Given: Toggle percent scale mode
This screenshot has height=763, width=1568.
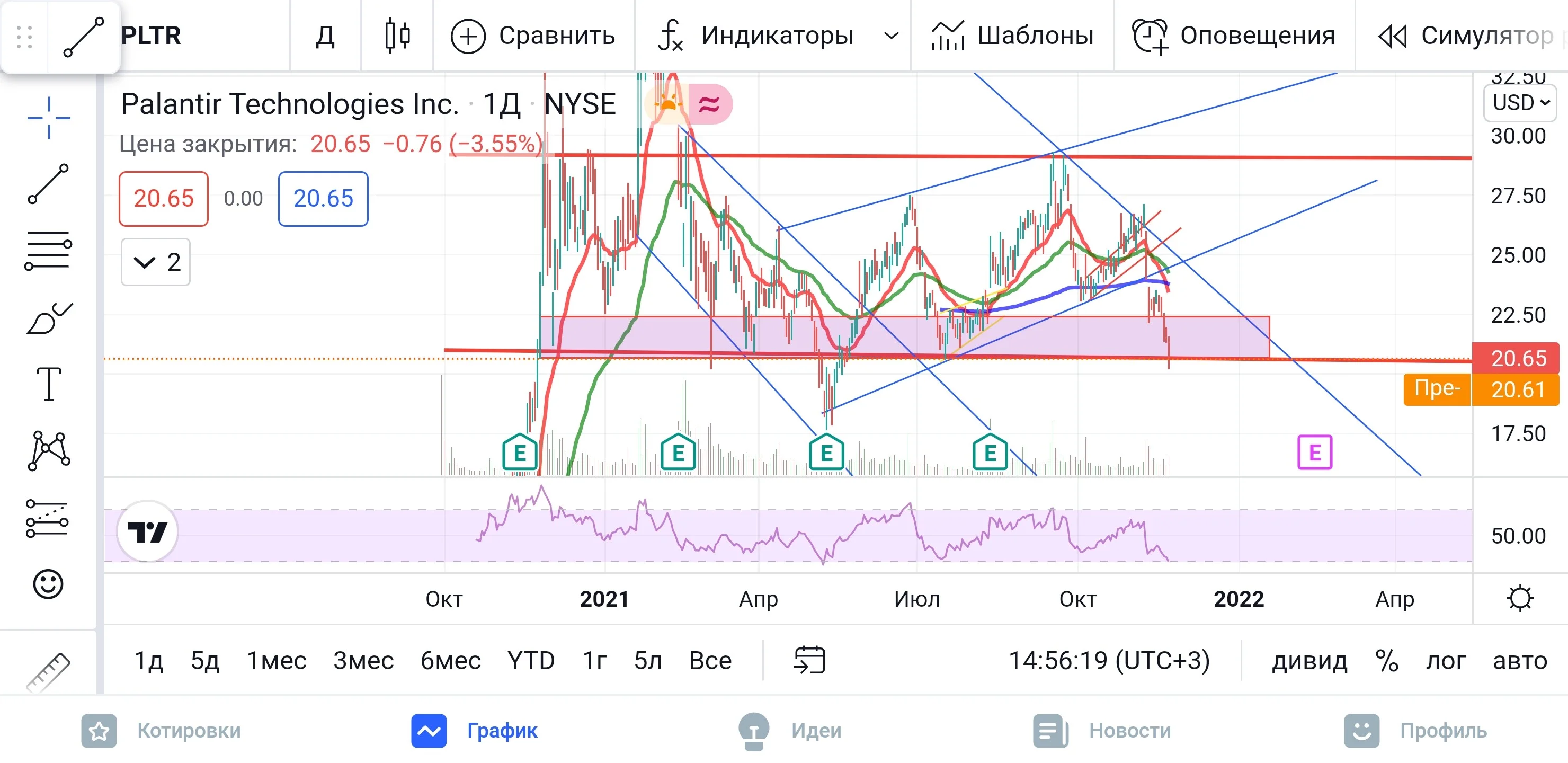Looking at the screenshot, I should point(1387,660).
